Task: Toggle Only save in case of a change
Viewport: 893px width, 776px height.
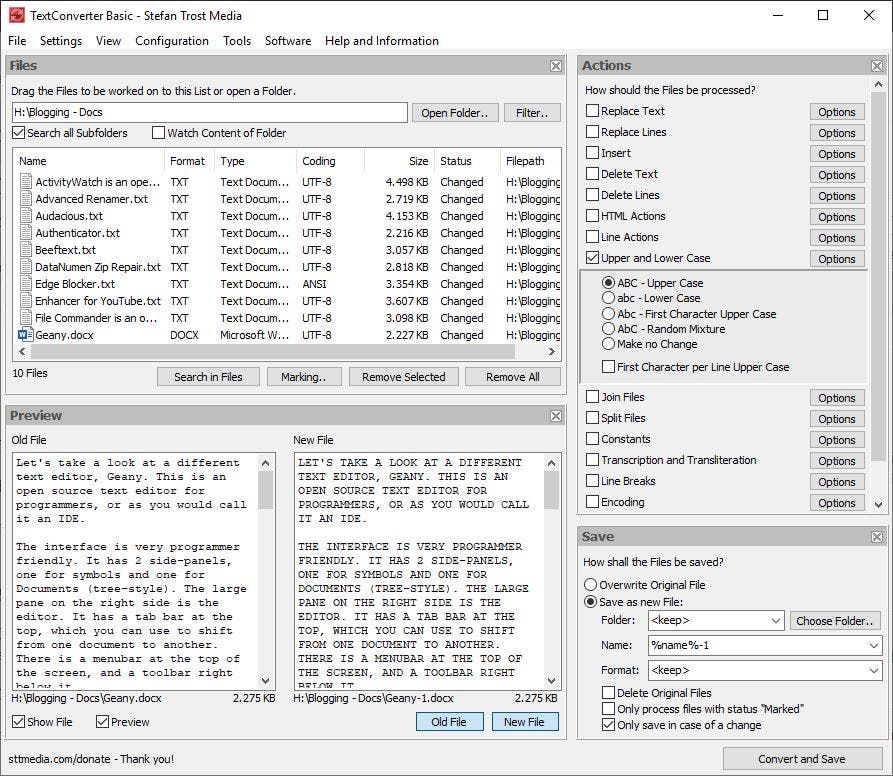Action: (x=608, y=725)
